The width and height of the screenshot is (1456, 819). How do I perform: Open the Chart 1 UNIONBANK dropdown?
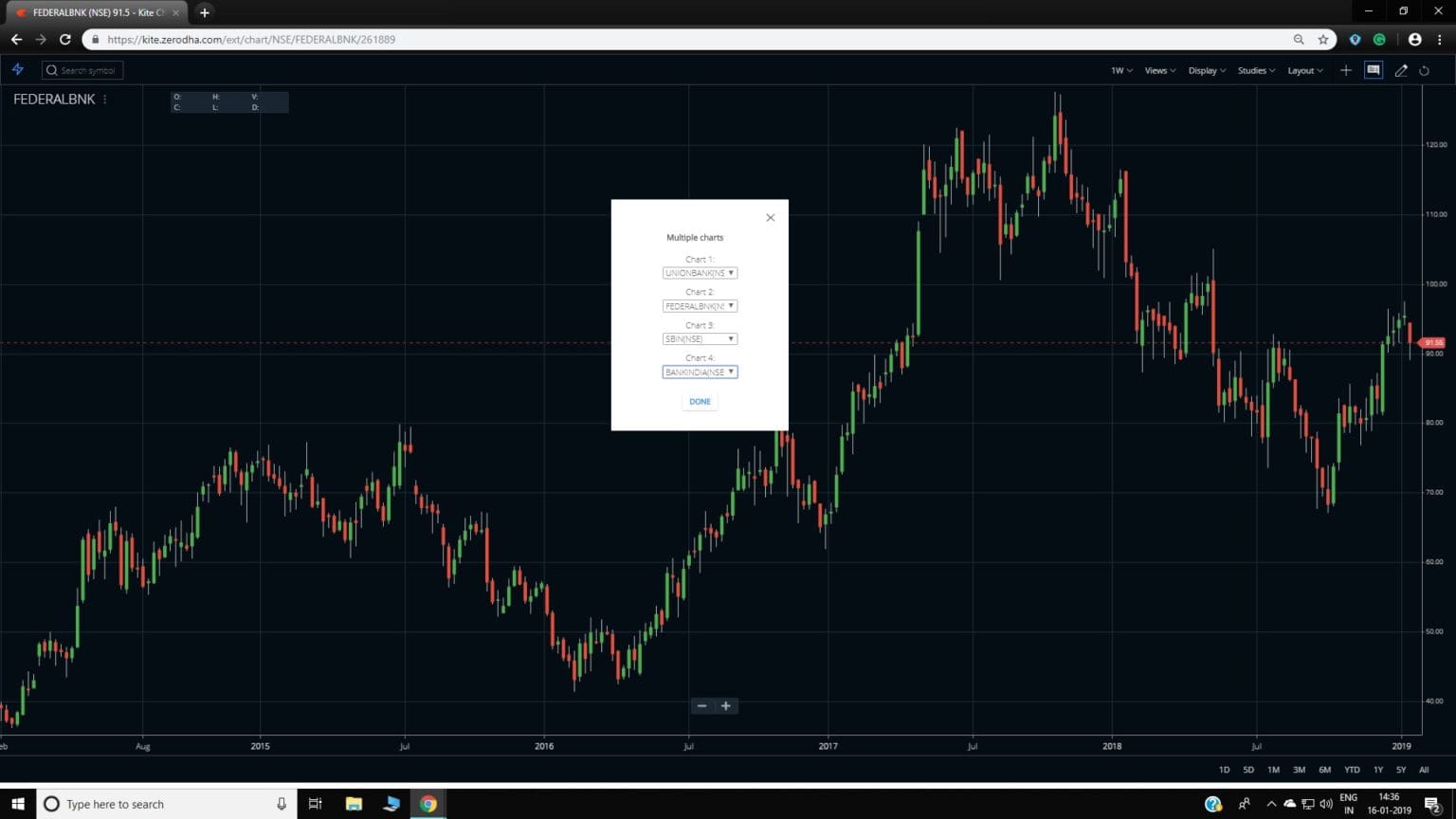pos(700,273)
